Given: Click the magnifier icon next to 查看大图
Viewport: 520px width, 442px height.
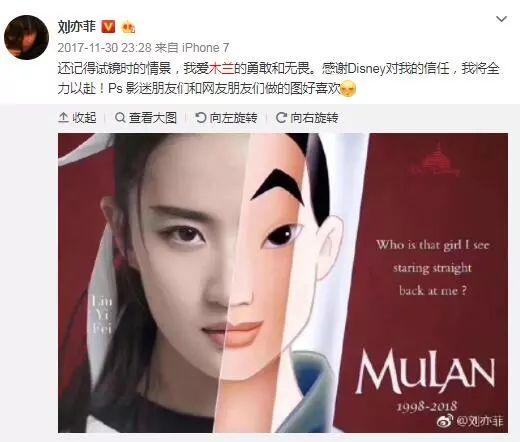Looking at the screenshot, I should point(120,118).
